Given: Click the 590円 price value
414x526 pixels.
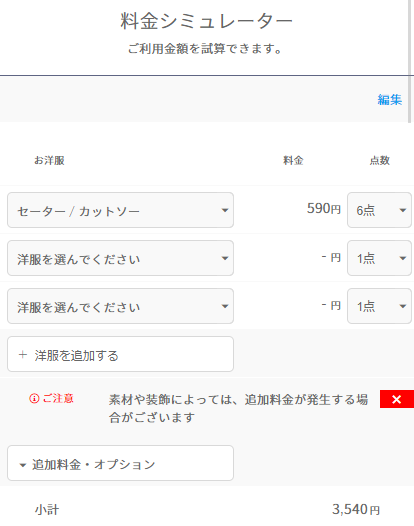Looking at the screenshot, I should coord(324,209).
